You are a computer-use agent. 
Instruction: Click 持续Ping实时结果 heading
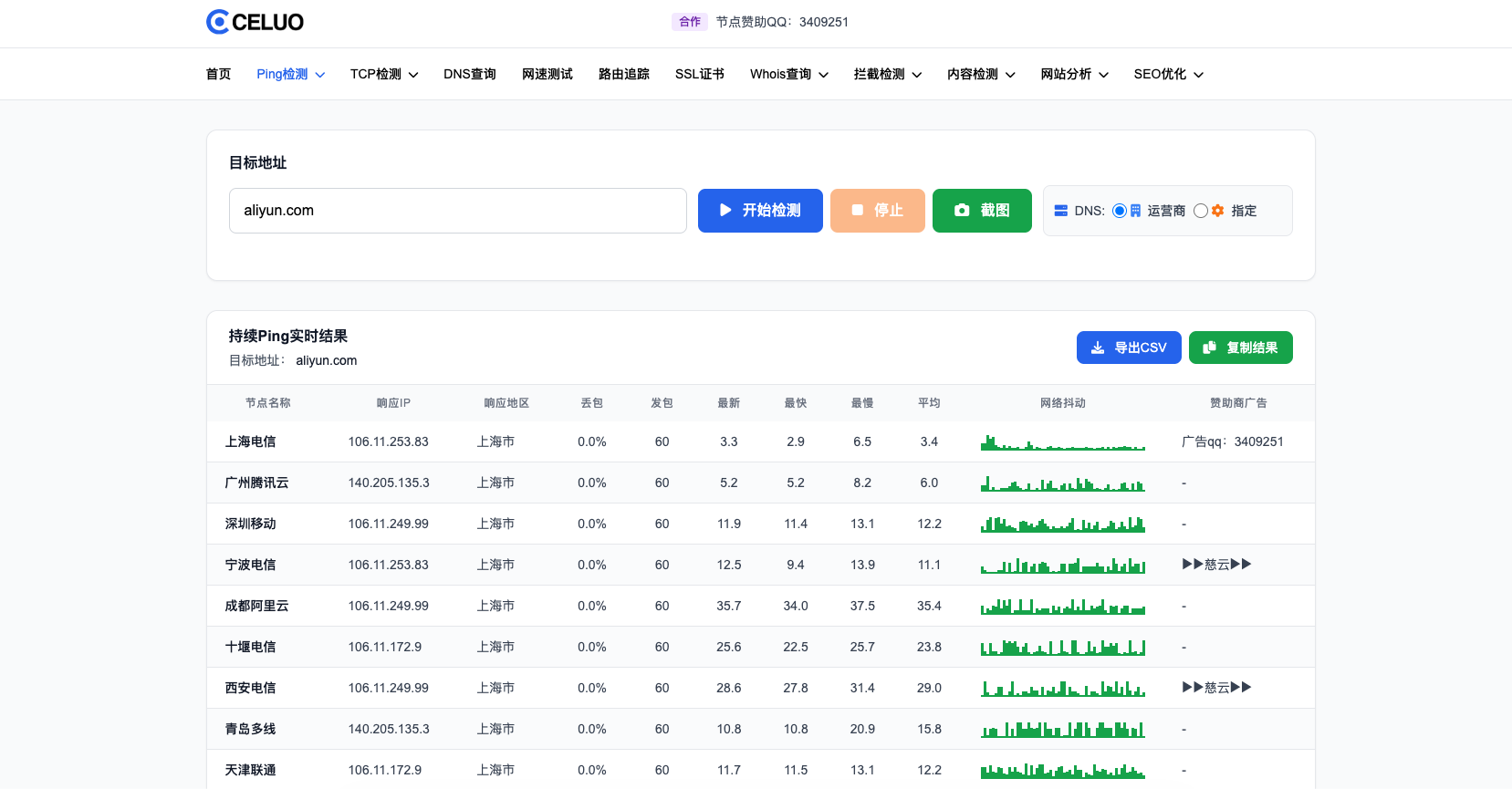coord(288,337)
